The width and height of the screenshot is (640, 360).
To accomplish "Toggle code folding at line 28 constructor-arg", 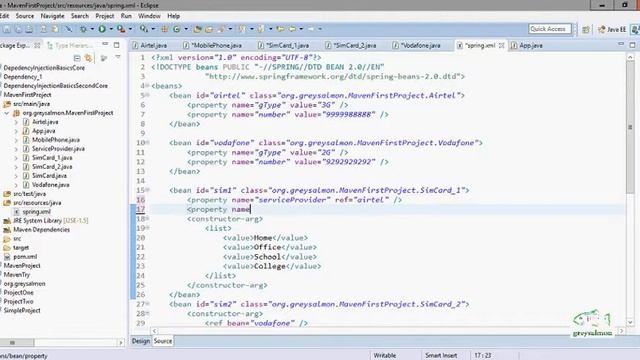I will click(148, 313).
